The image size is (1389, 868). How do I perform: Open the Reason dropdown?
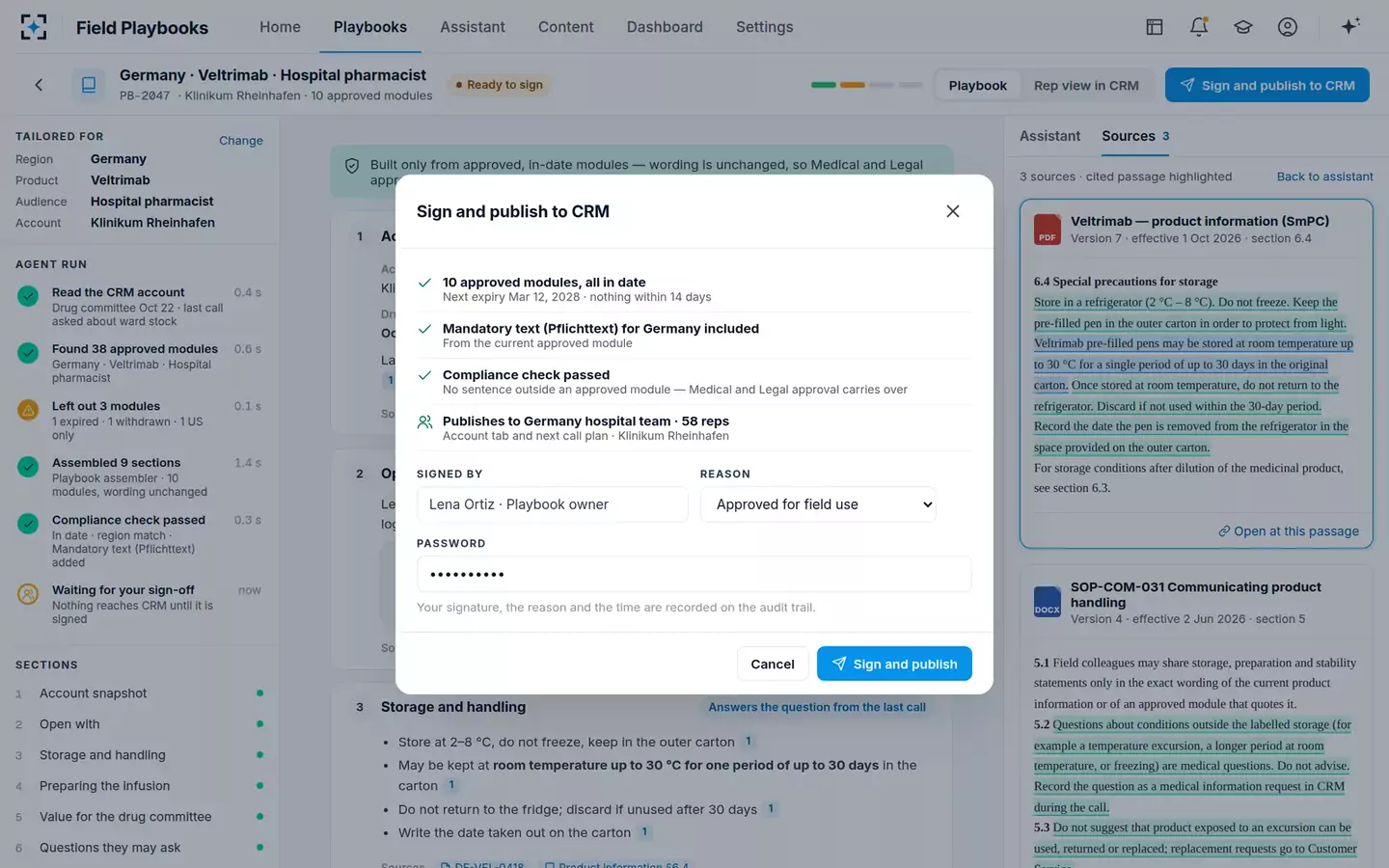coord(818,504)
